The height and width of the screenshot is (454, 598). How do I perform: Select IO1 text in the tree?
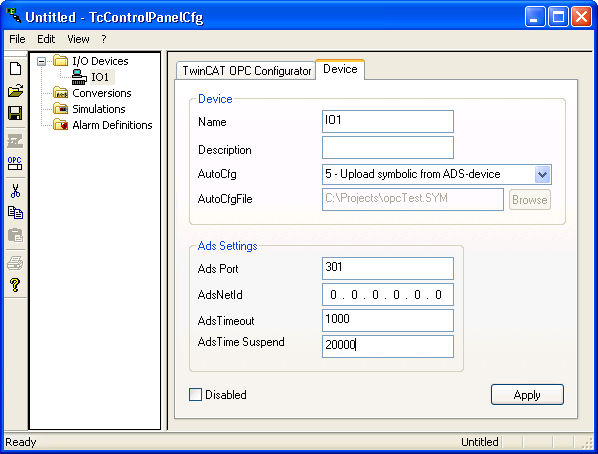tap(100, 77)
